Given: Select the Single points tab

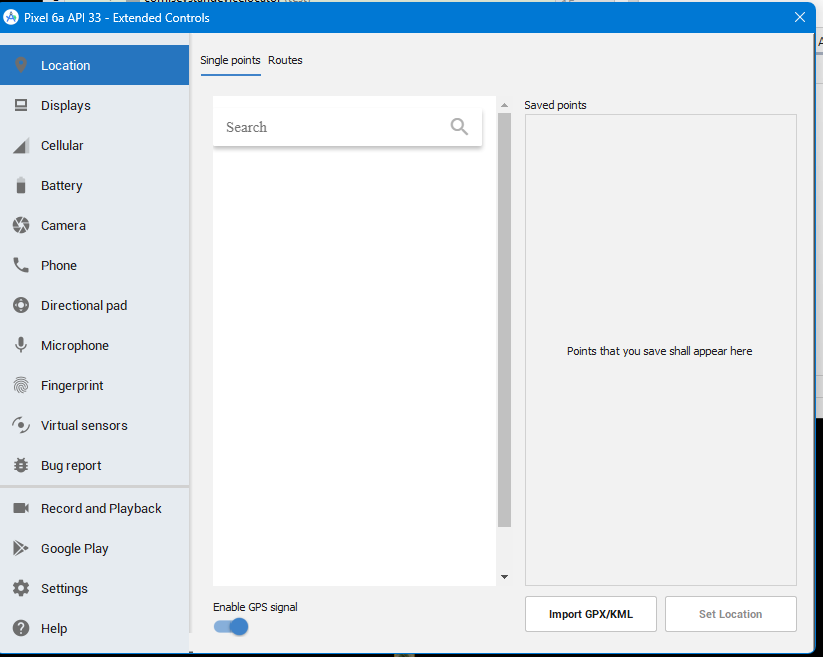Looking at the screenshot, I should tap(230, 61).
